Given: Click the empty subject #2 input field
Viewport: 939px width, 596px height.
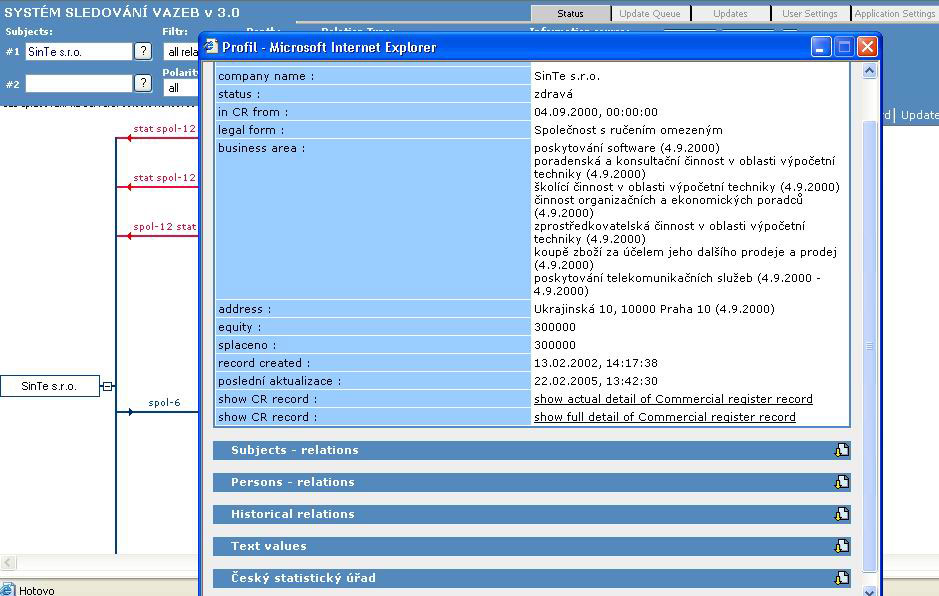Looking at the screenshot, I should (78, 83).
